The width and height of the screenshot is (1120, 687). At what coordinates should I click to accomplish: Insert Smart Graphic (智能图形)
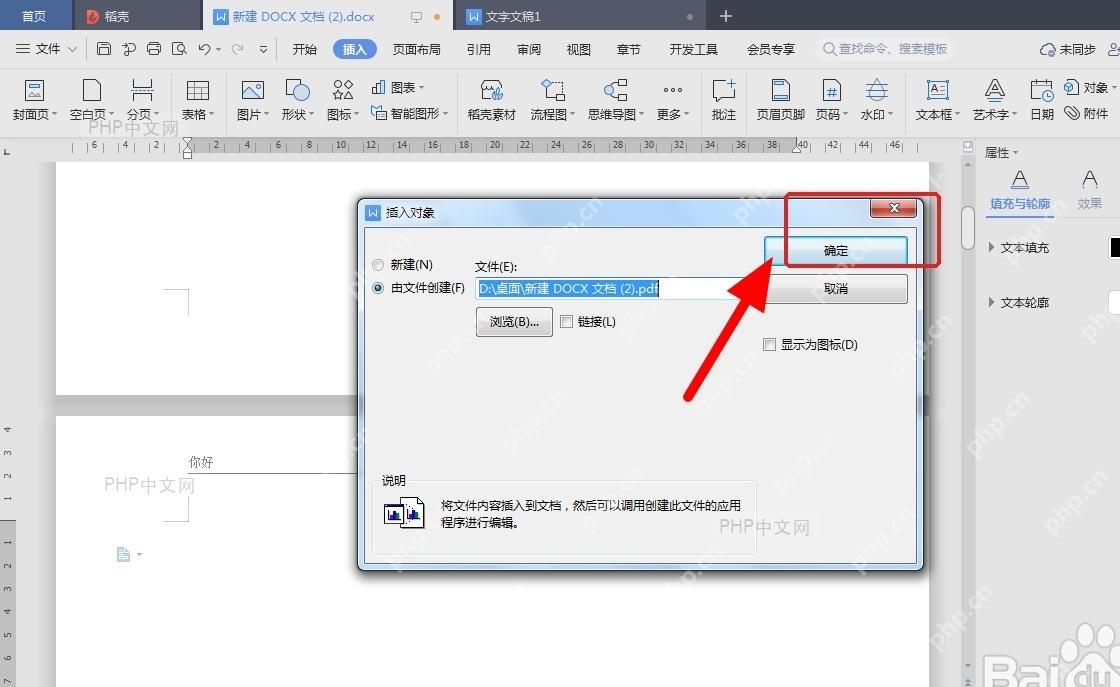click(409, 113)
